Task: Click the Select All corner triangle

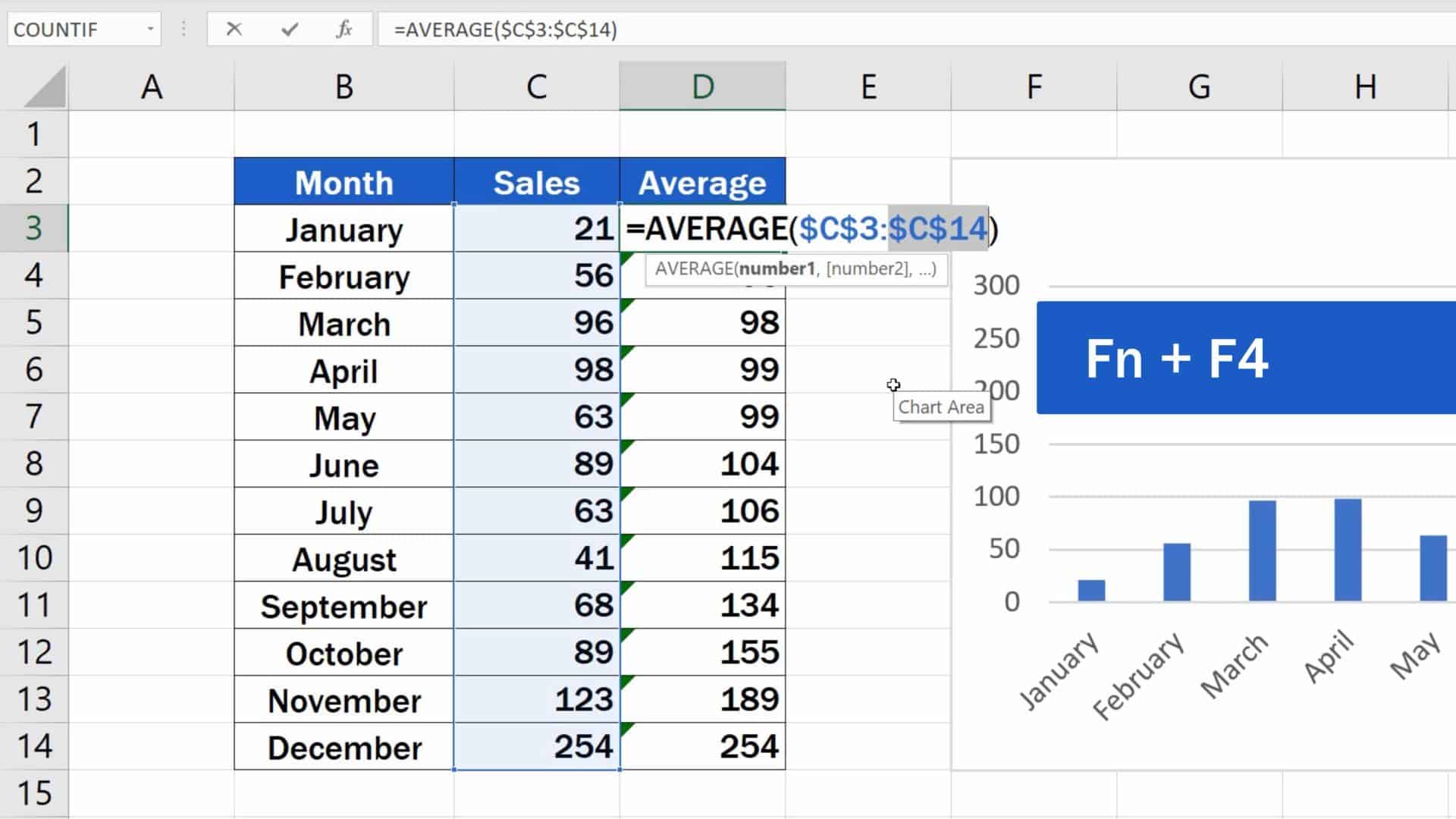Action: click(x=44, y=86)
